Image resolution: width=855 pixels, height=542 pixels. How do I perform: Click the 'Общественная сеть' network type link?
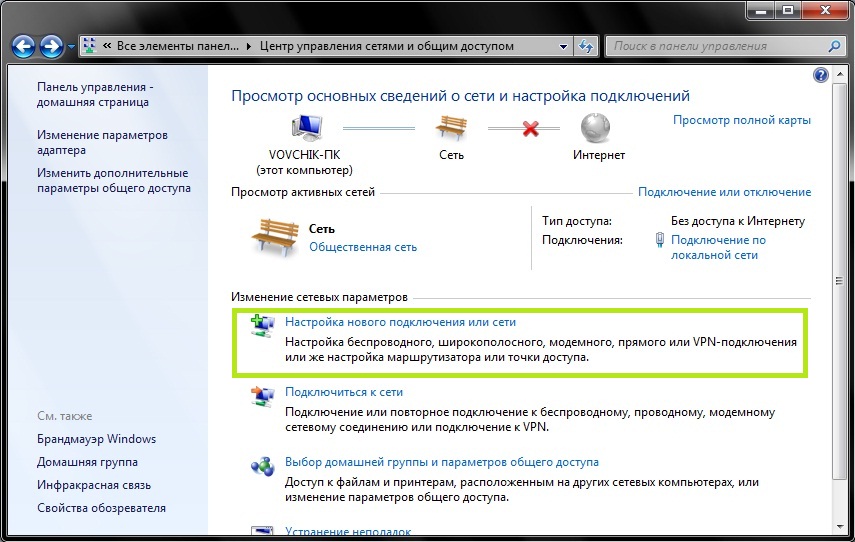[363, 247]
